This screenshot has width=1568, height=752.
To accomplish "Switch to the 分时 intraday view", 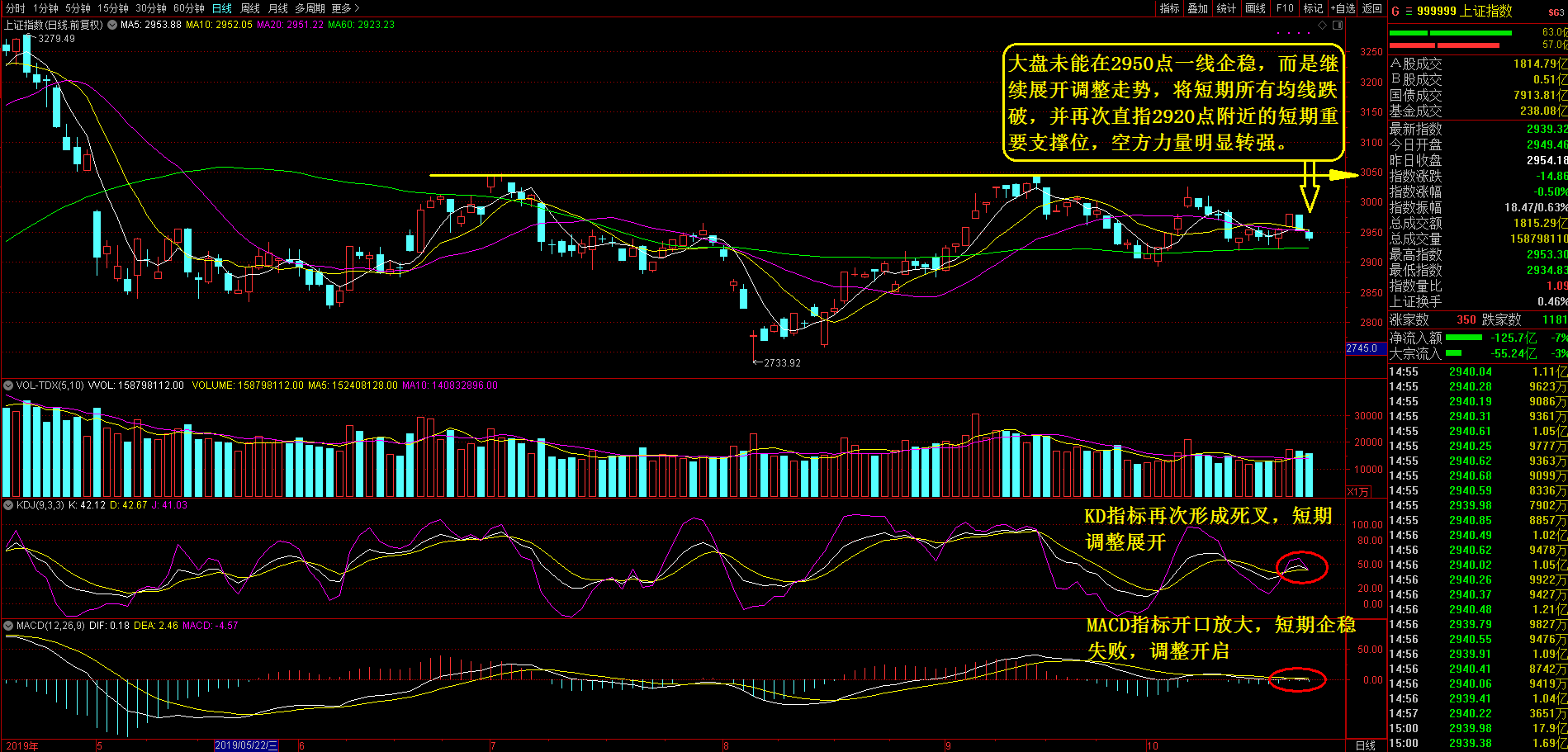I will (15, 8).
